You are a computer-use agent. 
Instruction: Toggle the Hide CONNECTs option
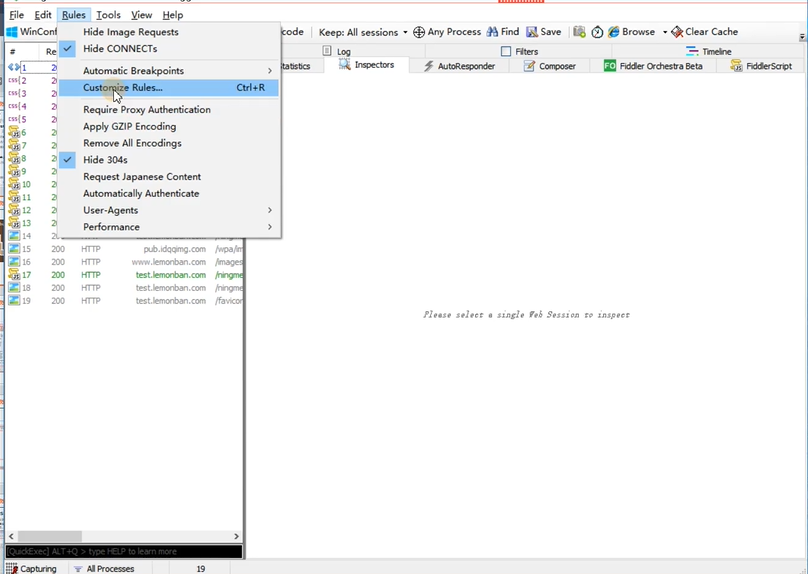pyautogui.click(x=120, y=48)
